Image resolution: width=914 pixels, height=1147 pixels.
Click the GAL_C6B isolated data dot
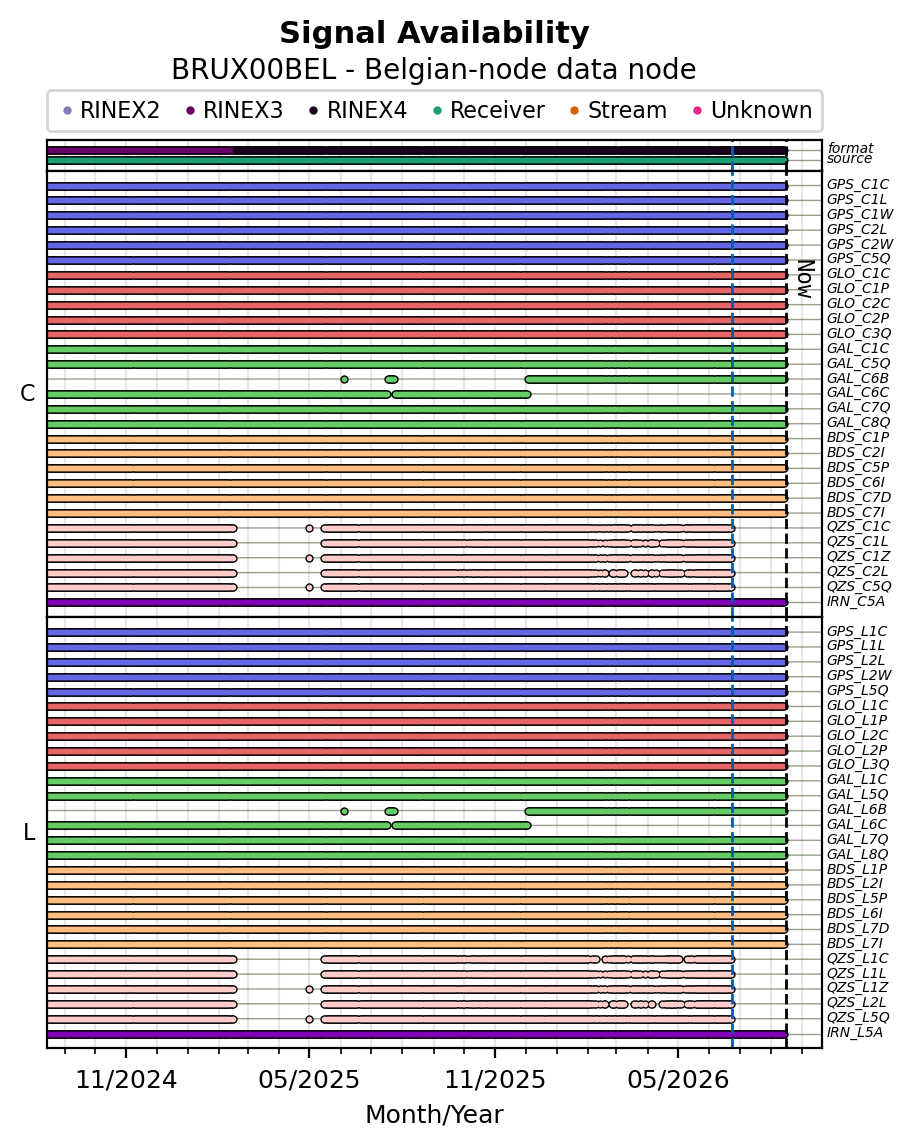click(x=345, y=379)
